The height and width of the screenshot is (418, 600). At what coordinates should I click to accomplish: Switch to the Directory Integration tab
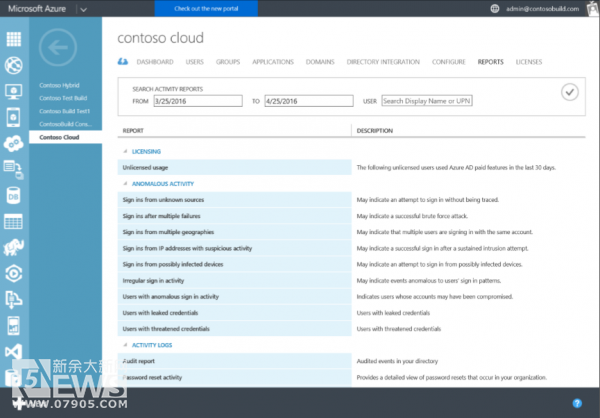[x=383, y=62]
